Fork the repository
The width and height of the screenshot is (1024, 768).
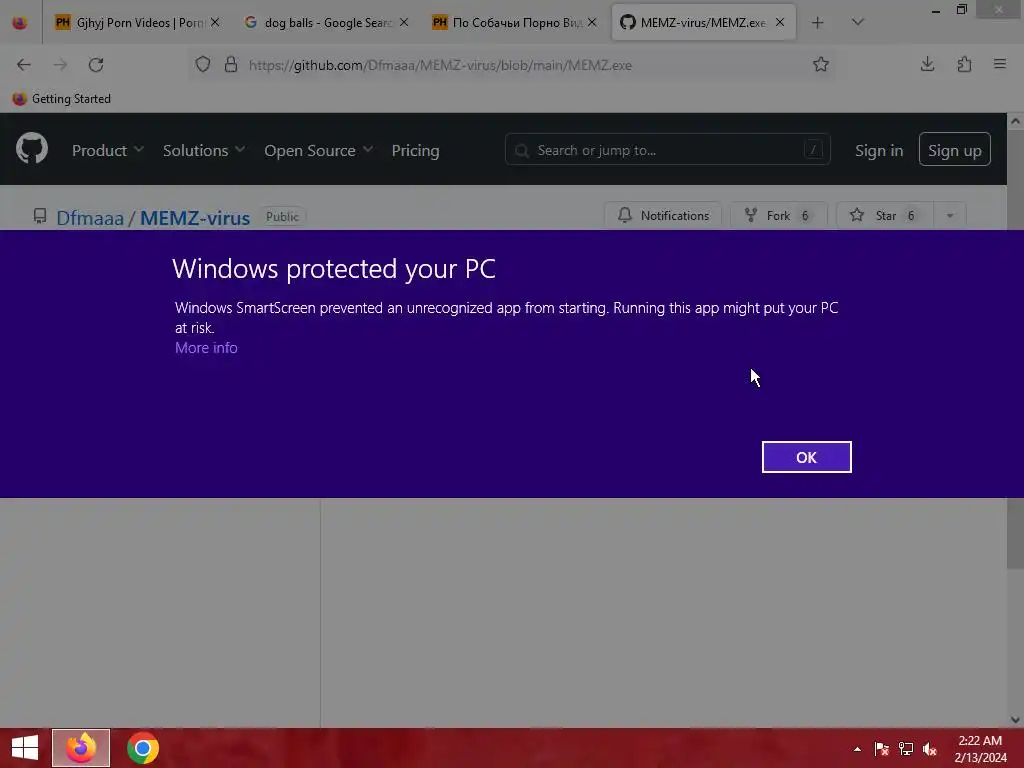pyautogui.click(x=778, y=216)
